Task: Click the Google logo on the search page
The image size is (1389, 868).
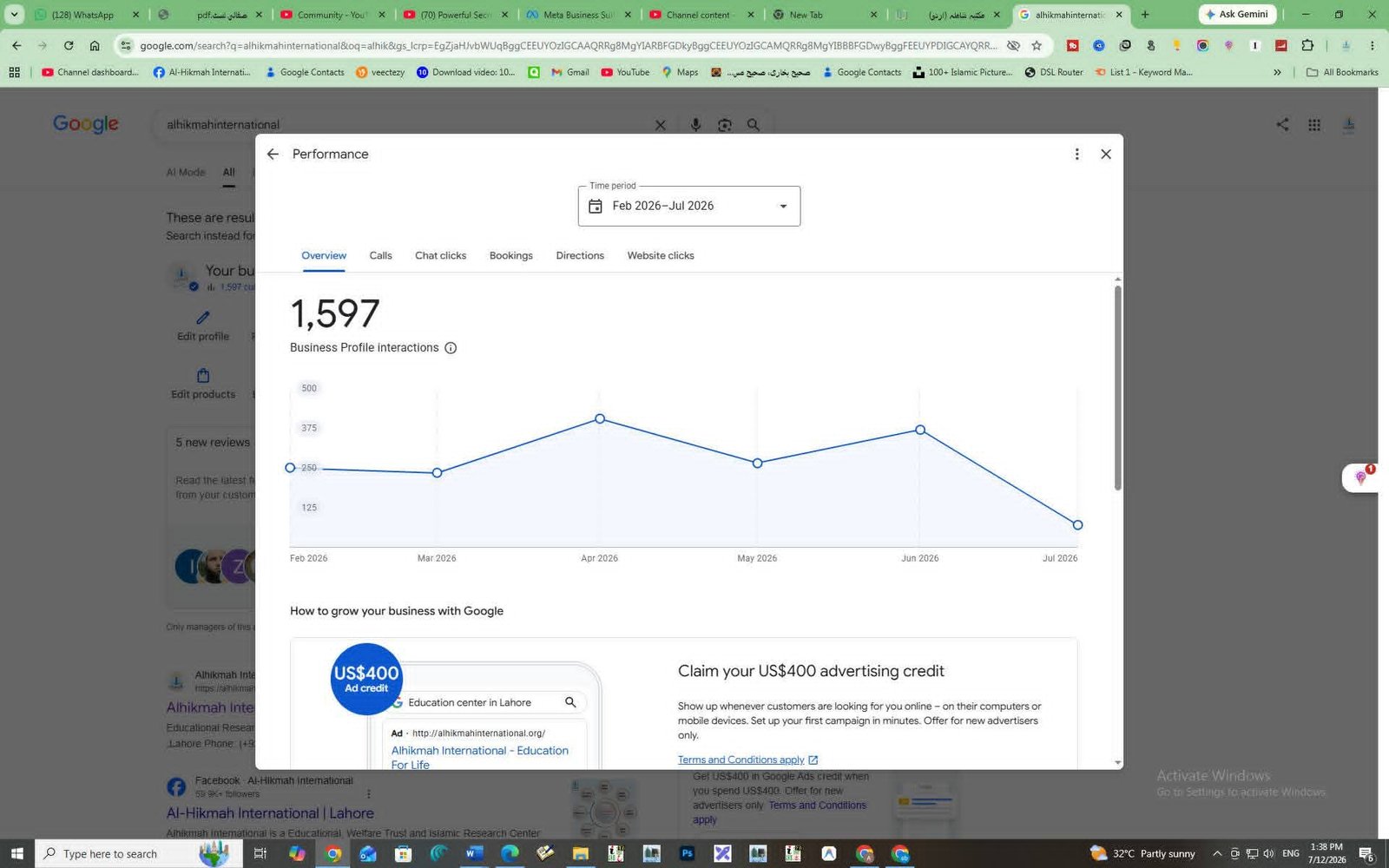Action: [86, 124]
